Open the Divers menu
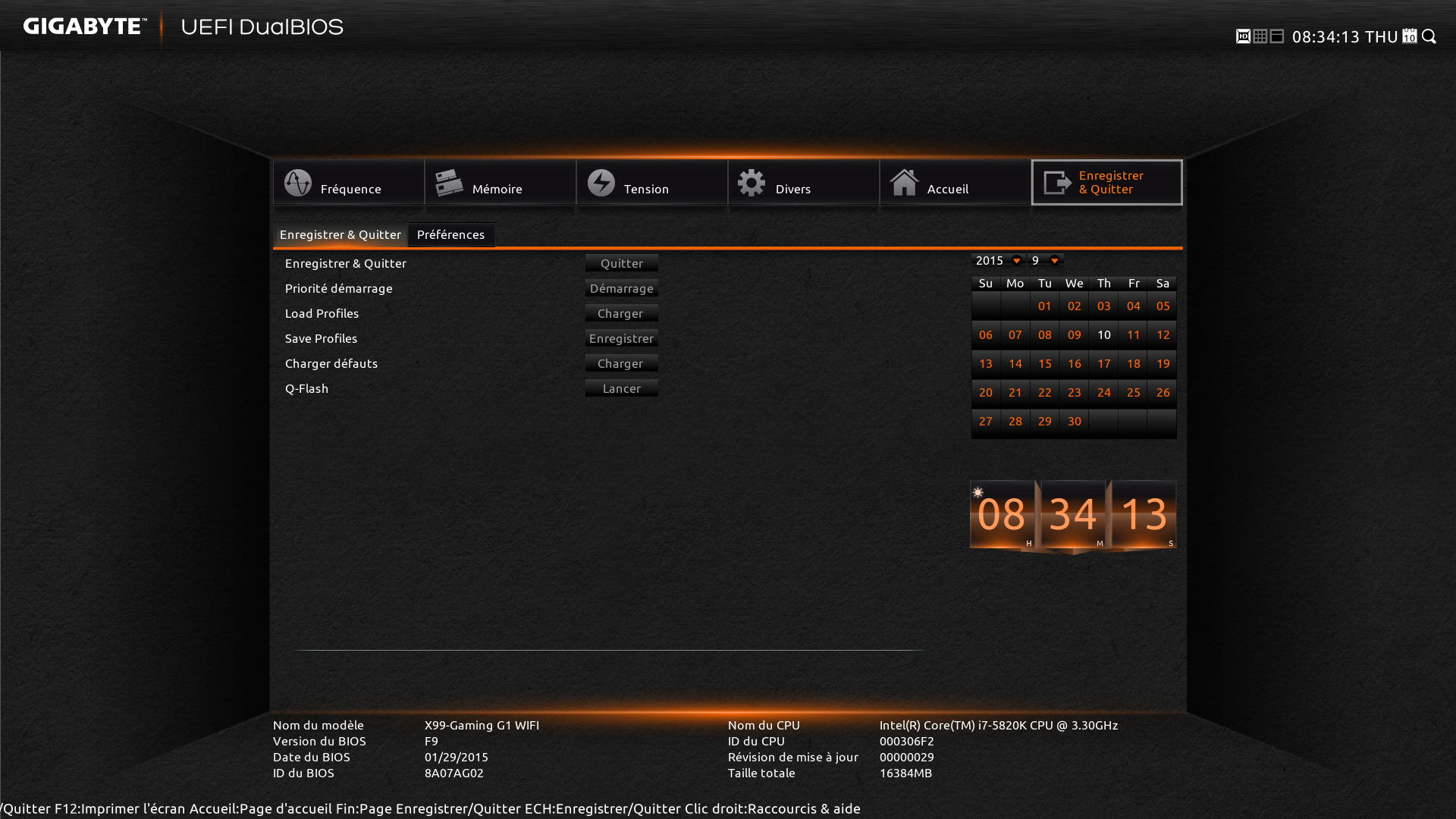This screenshot has height=819, width=1456. click(804, 182)
